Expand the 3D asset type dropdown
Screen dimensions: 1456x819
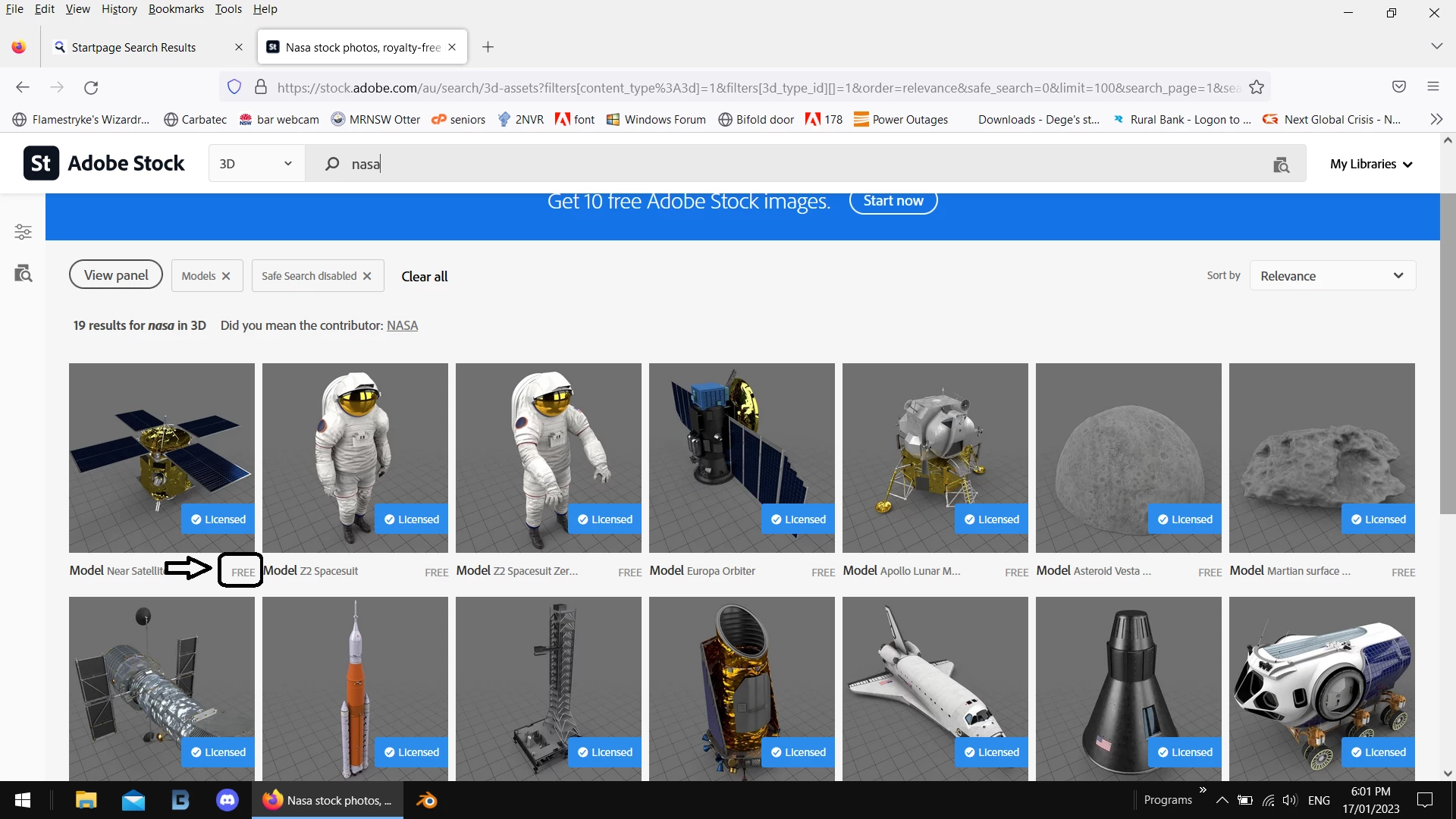tap(256, 164)
